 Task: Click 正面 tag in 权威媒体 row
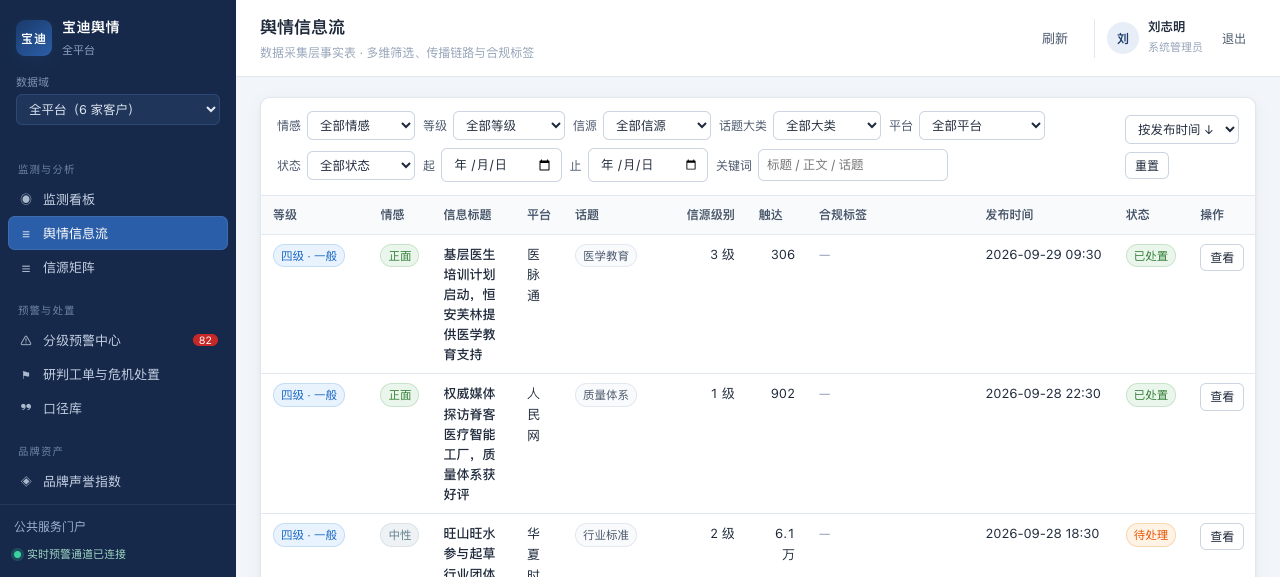tap(400, 395)
